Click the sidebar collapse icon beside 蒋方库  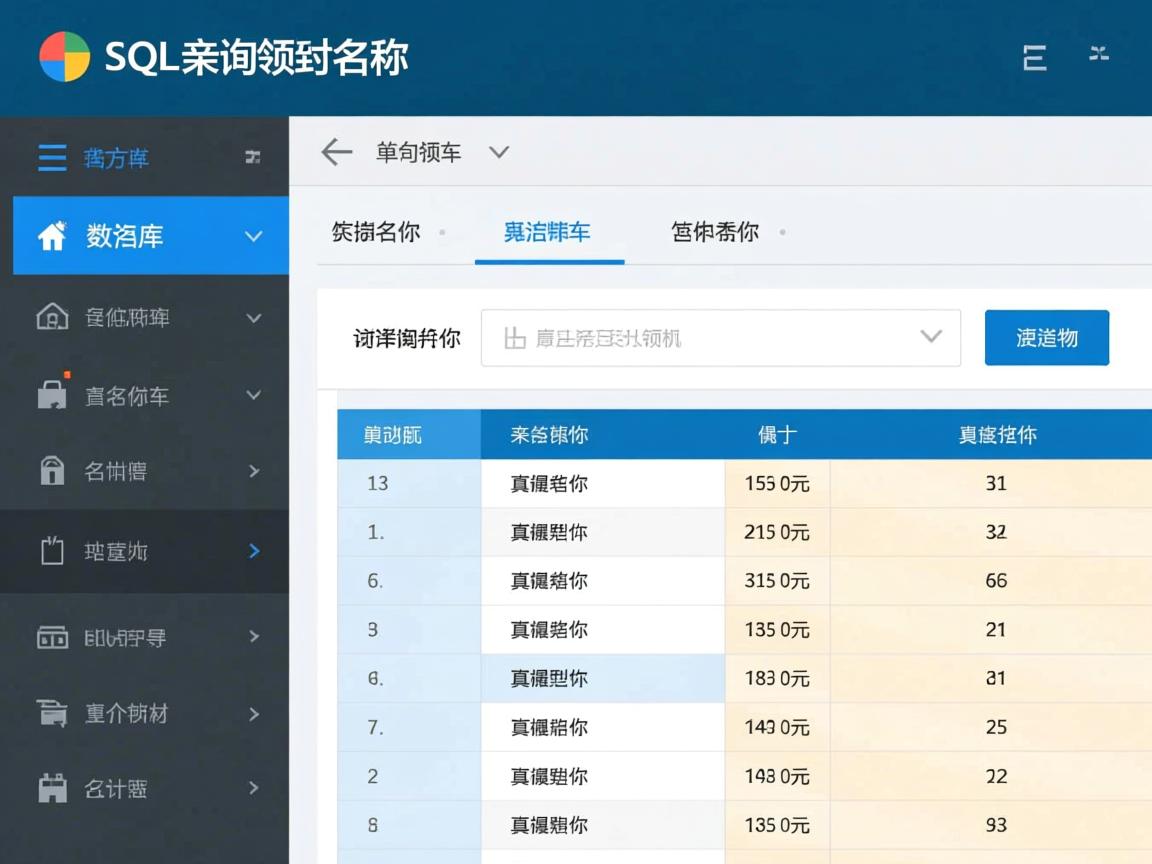[253, 158]
